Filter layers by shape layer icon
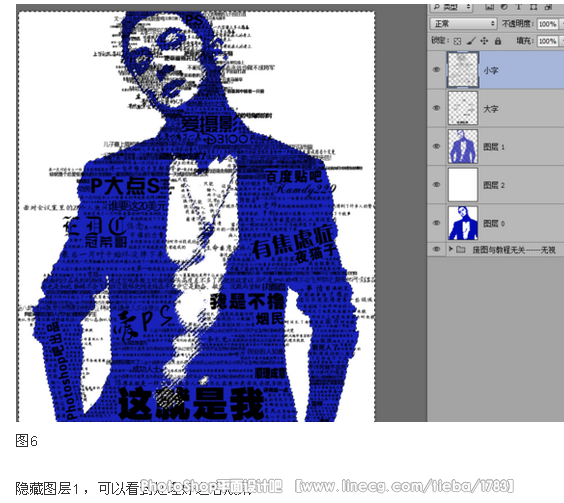564x503 pixels. pyautogui.click(x=533, y=7)
